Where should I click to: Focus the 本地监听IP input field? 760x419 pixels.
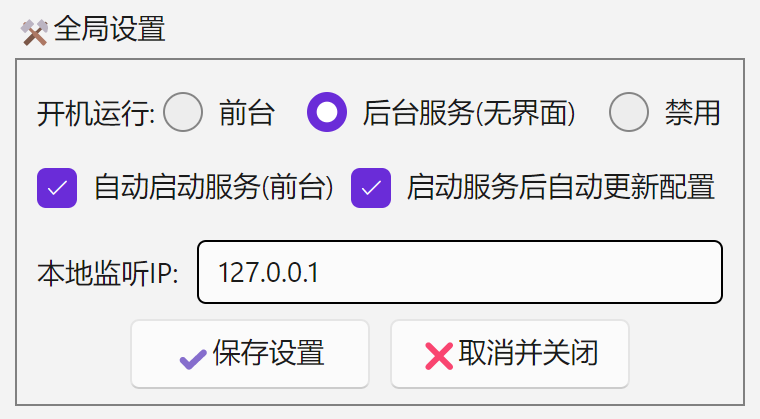click(460, 272)
